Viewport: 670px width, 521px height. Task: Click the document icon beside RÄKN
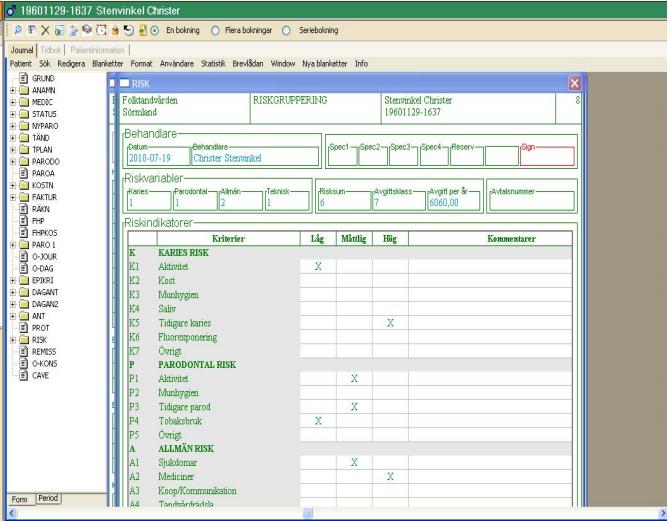pos(24,209)
